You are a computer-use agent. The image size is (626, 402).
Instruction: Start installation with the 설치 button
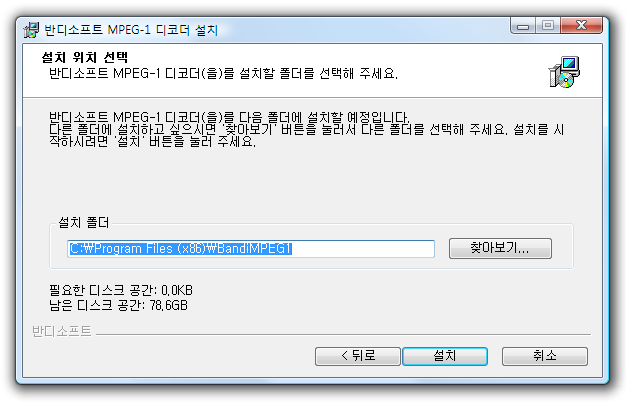click(445, 356)
